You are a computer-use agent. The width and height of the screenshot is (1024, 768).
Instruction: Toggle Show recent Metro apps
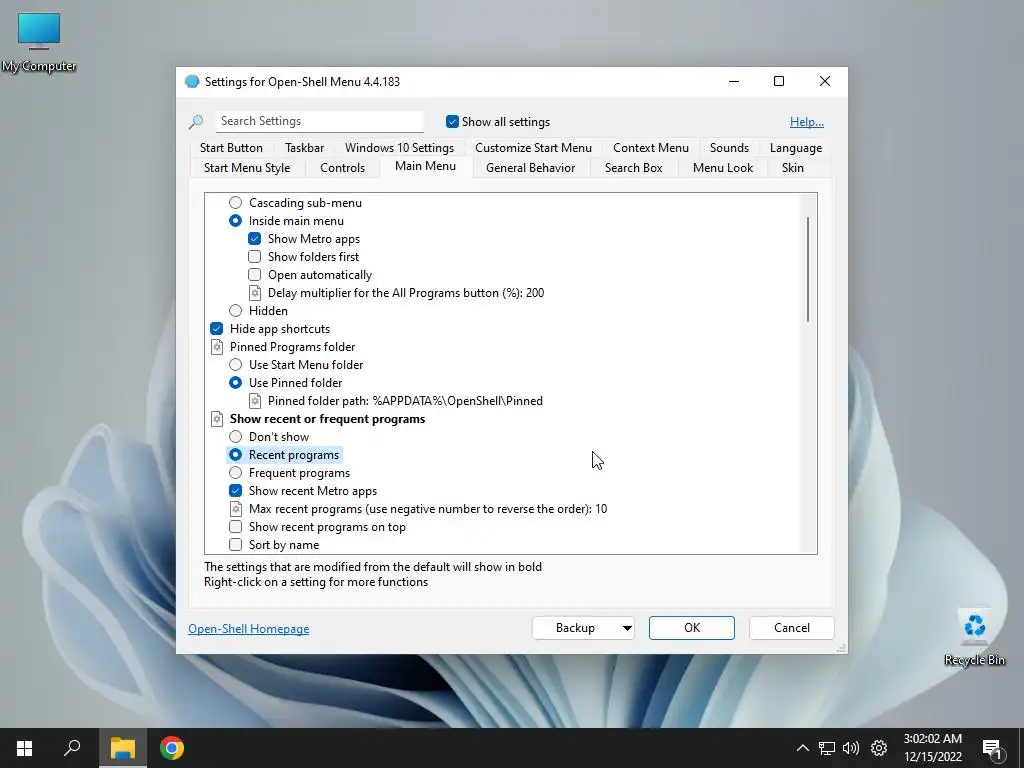236,490
